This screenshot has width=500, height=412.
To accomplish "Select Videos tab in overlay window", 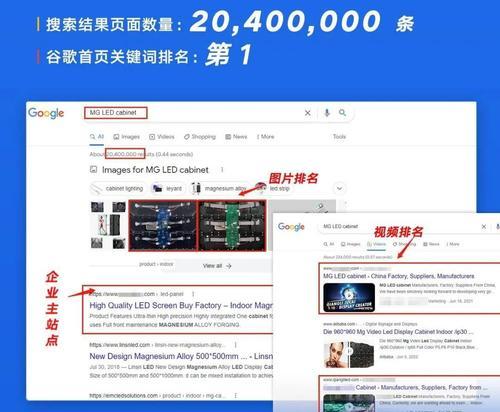I will [x=376, y=244].
